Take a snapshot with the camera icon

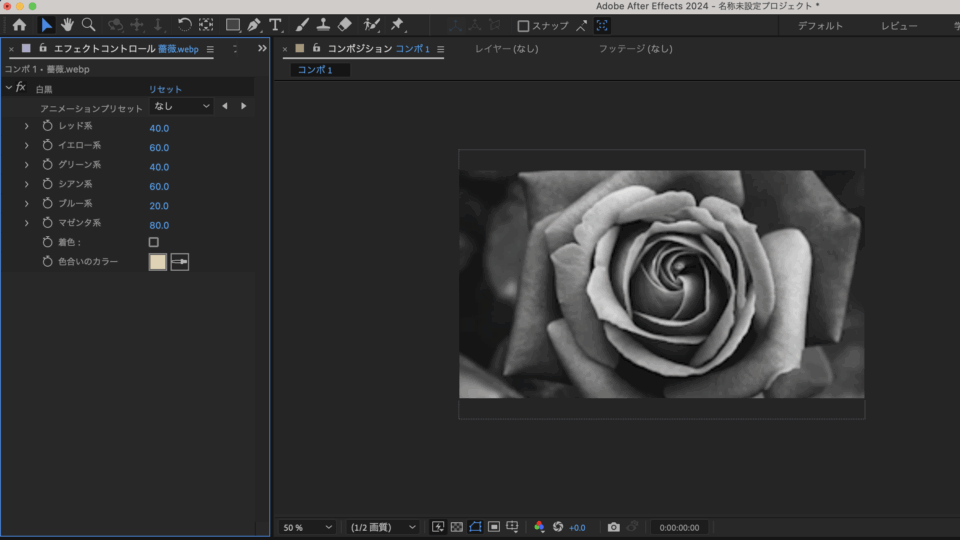click(x=614, y=527)
